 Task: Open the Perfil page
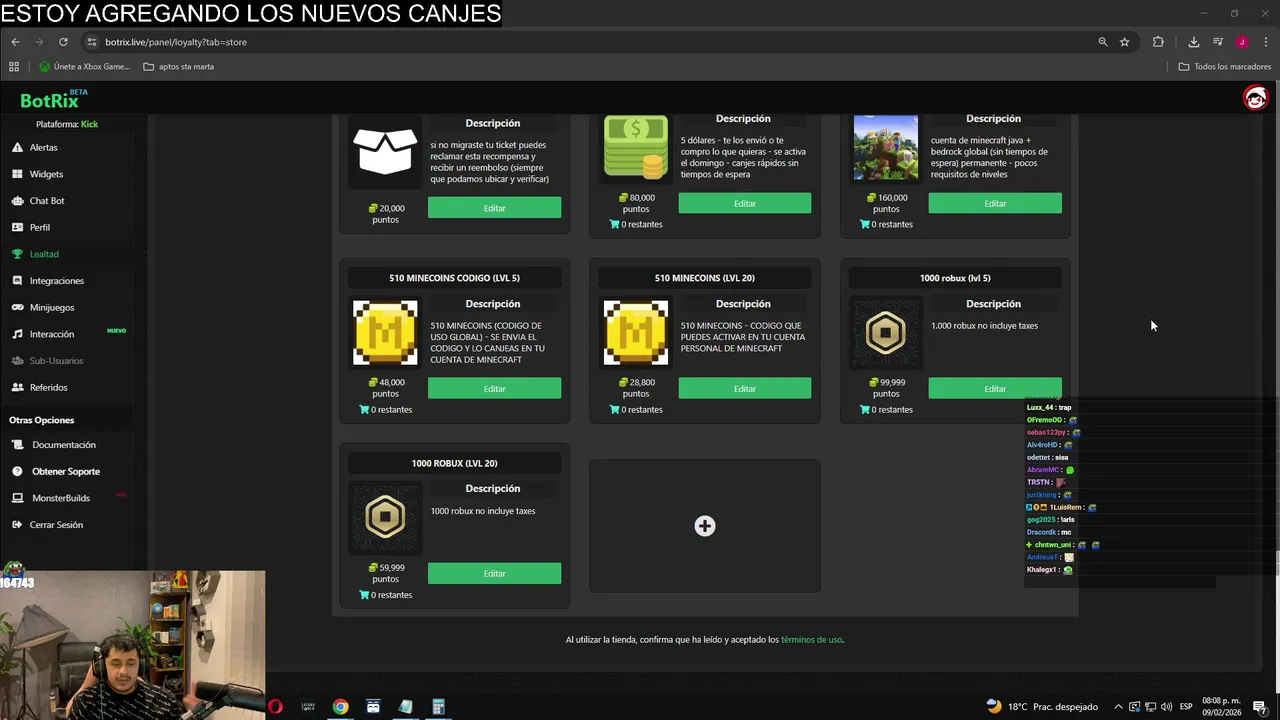39,227
